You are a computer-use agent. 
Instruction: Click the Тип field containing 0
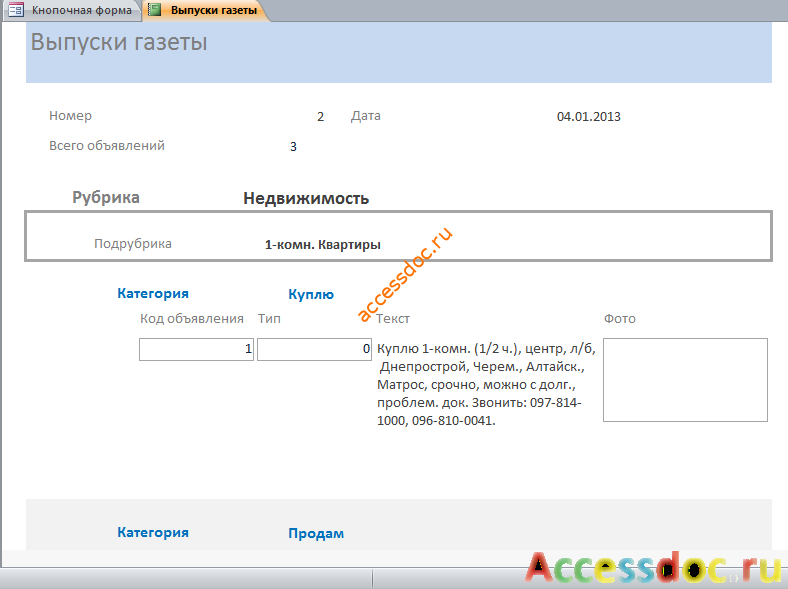[315, 349]
